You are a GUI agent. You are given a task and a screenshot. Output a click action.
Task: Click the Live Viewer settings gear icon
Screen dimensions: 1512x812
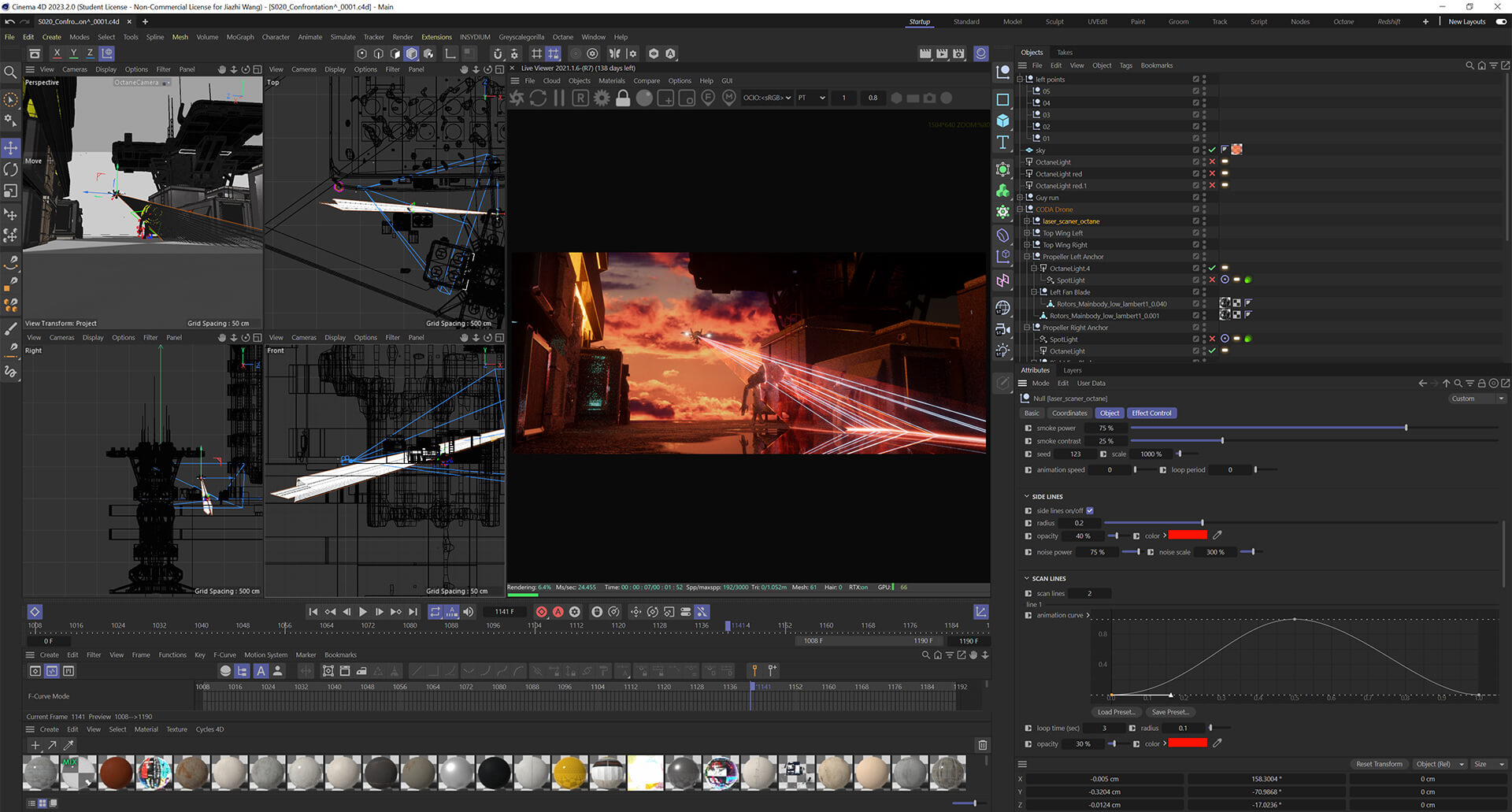coord(602,98)
